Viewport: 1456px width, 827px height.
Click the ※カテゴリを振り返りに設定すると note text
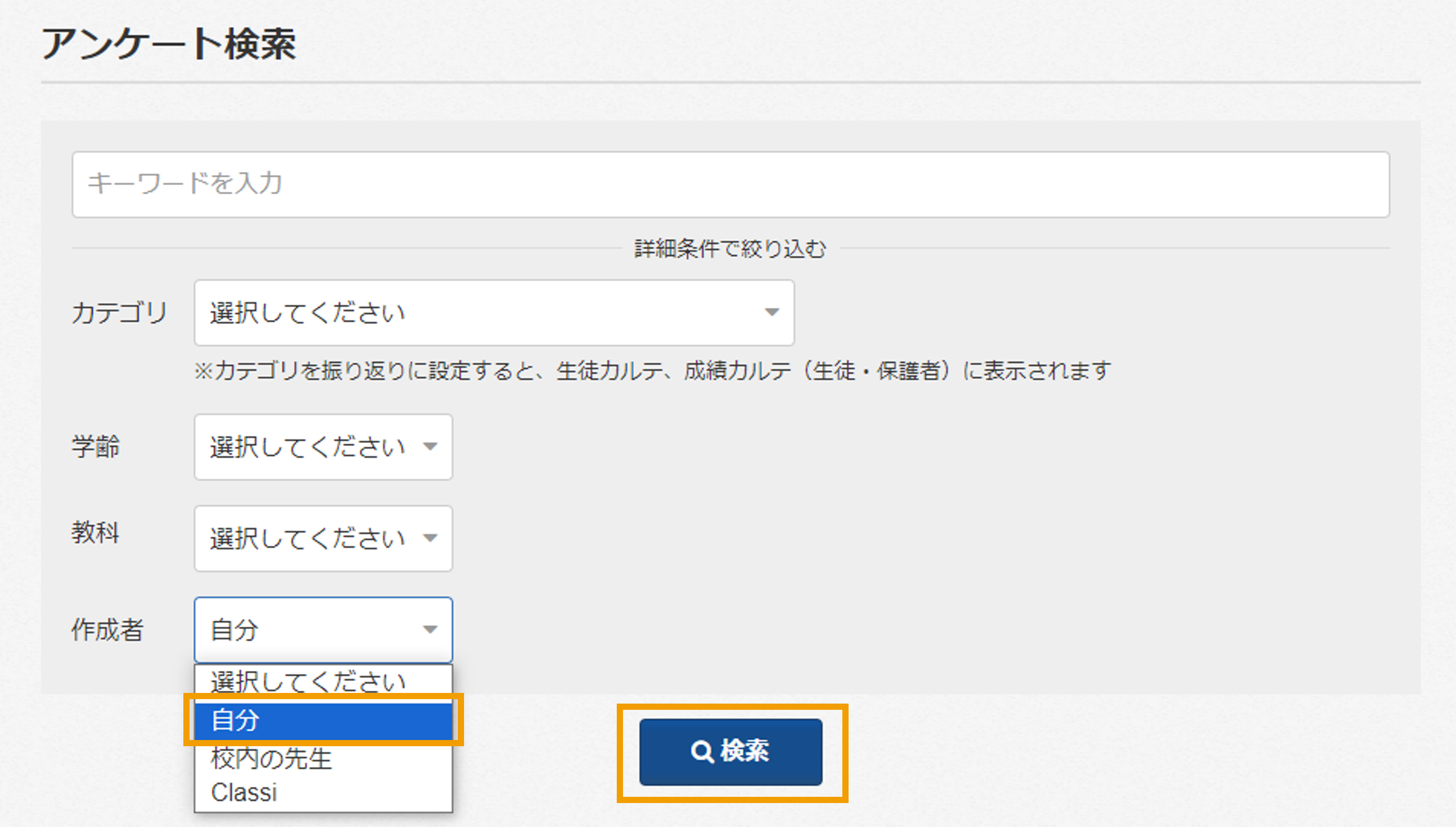pyautogui.click(x=653, y=371)
